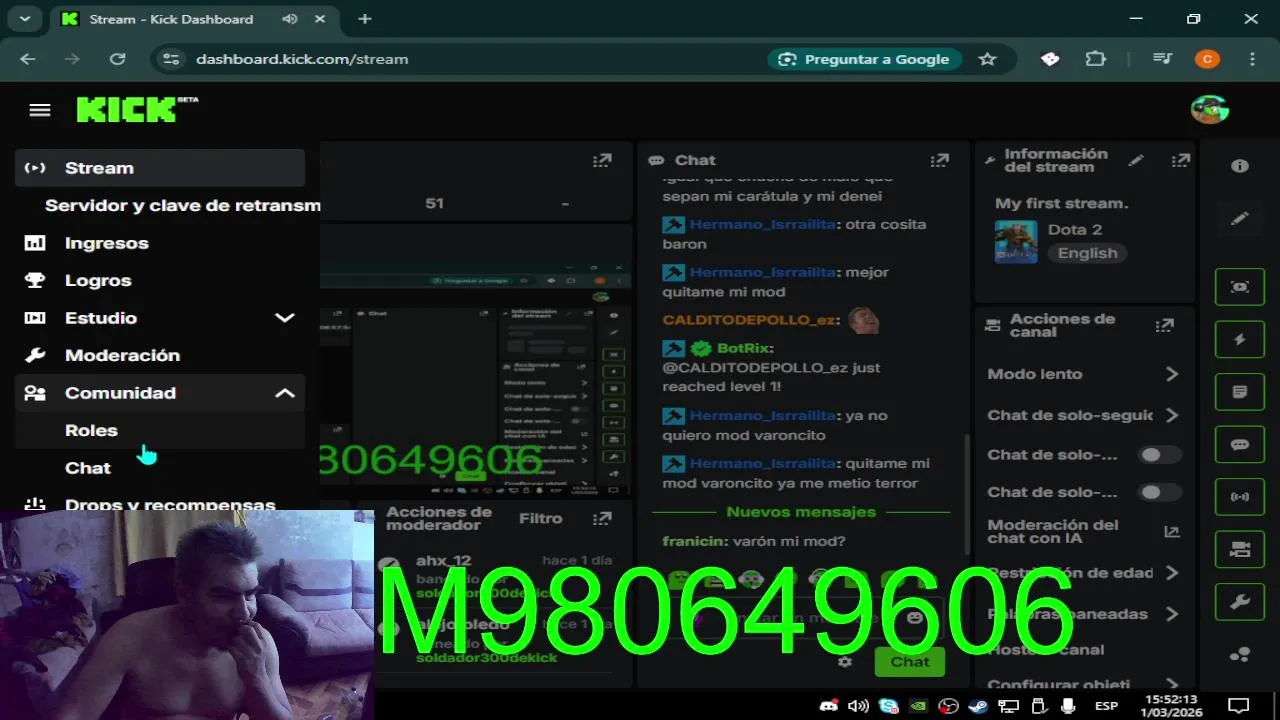Open Discord from the system tray
The height and width of the screenshot is (720, 1280).
[828, 706]
